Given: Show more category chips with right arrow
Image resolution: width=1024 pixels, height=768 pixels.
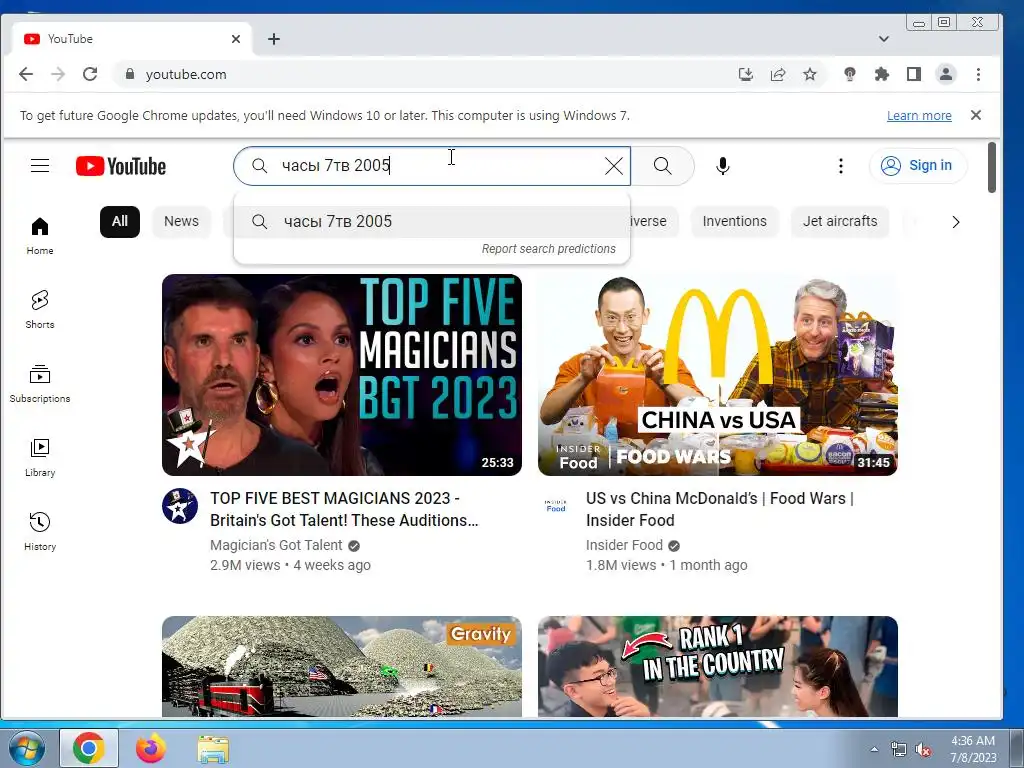Looking at the screenshot, I should click(955, 222).
